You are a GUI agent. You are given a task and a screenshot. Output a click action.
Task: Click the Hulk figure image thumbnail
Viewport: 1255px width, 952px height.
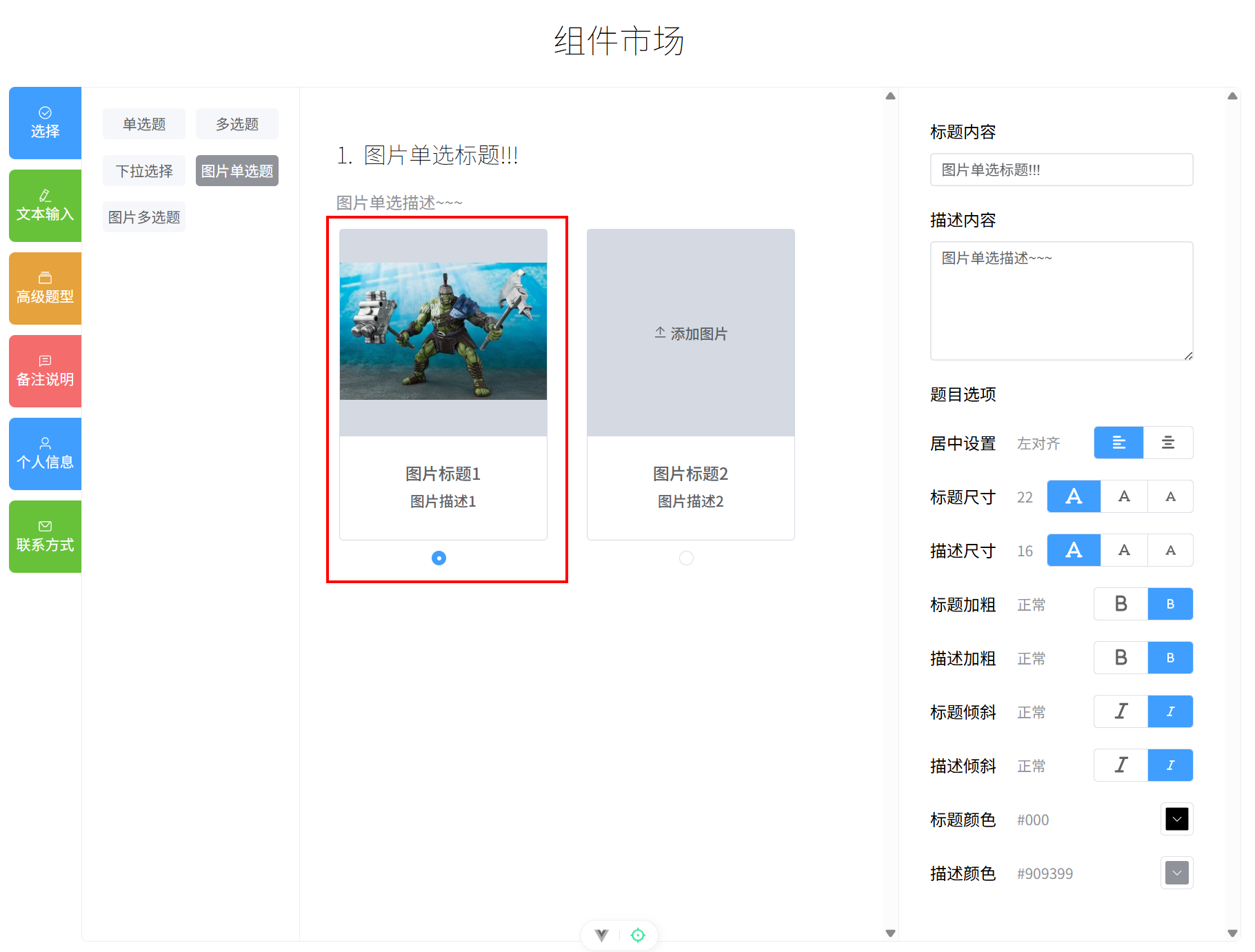pos(443,331)
